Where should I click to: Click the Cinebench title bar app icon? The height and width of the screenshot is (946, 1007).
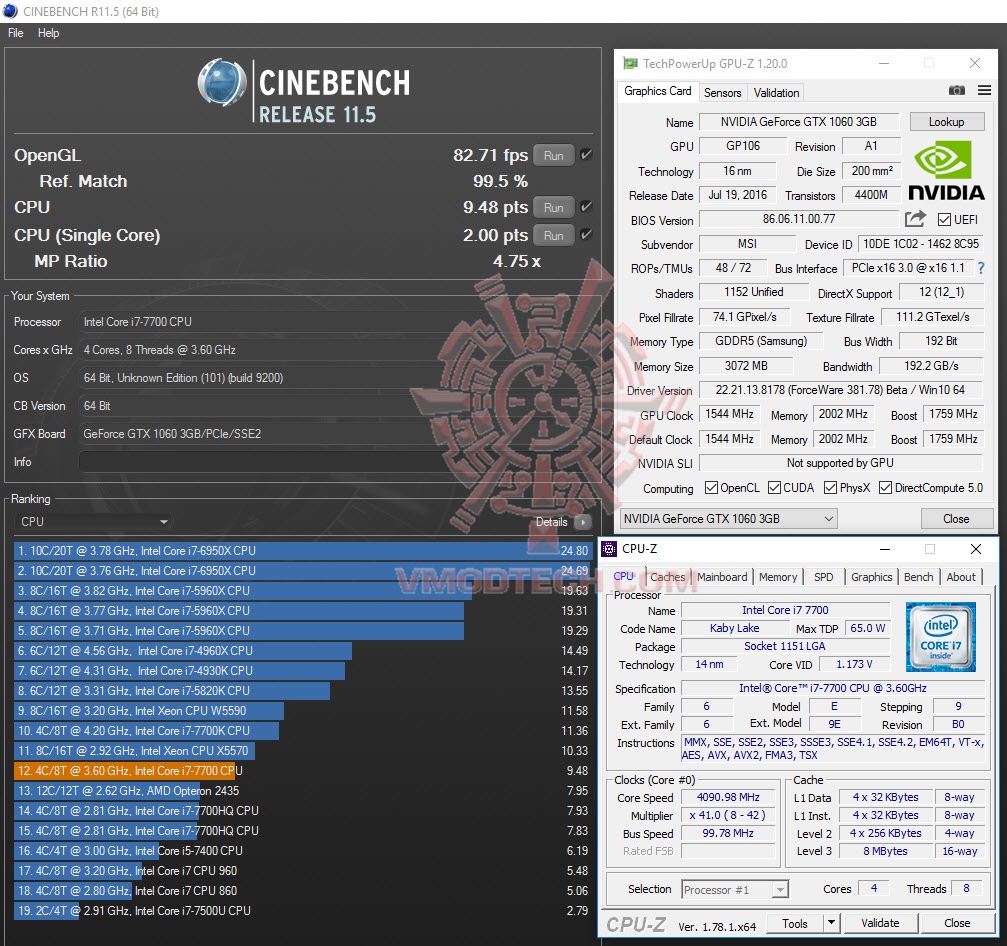tap(11, 11)
